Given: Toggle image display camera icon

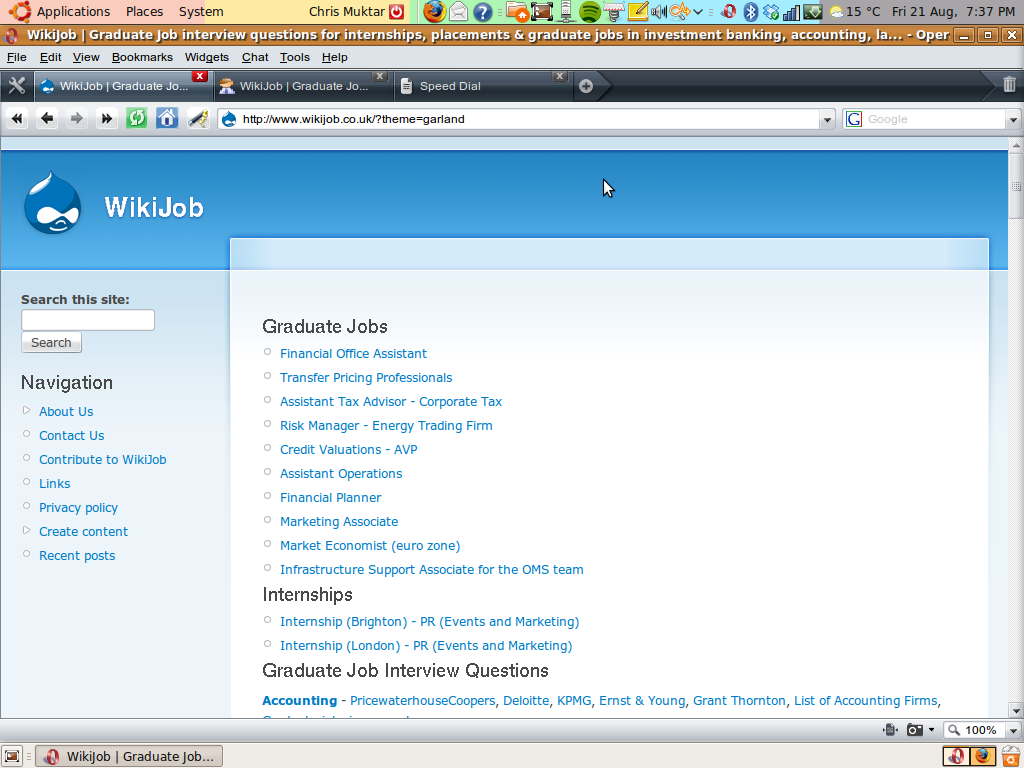Looking at the screenshot, I should tap(915, 729).
